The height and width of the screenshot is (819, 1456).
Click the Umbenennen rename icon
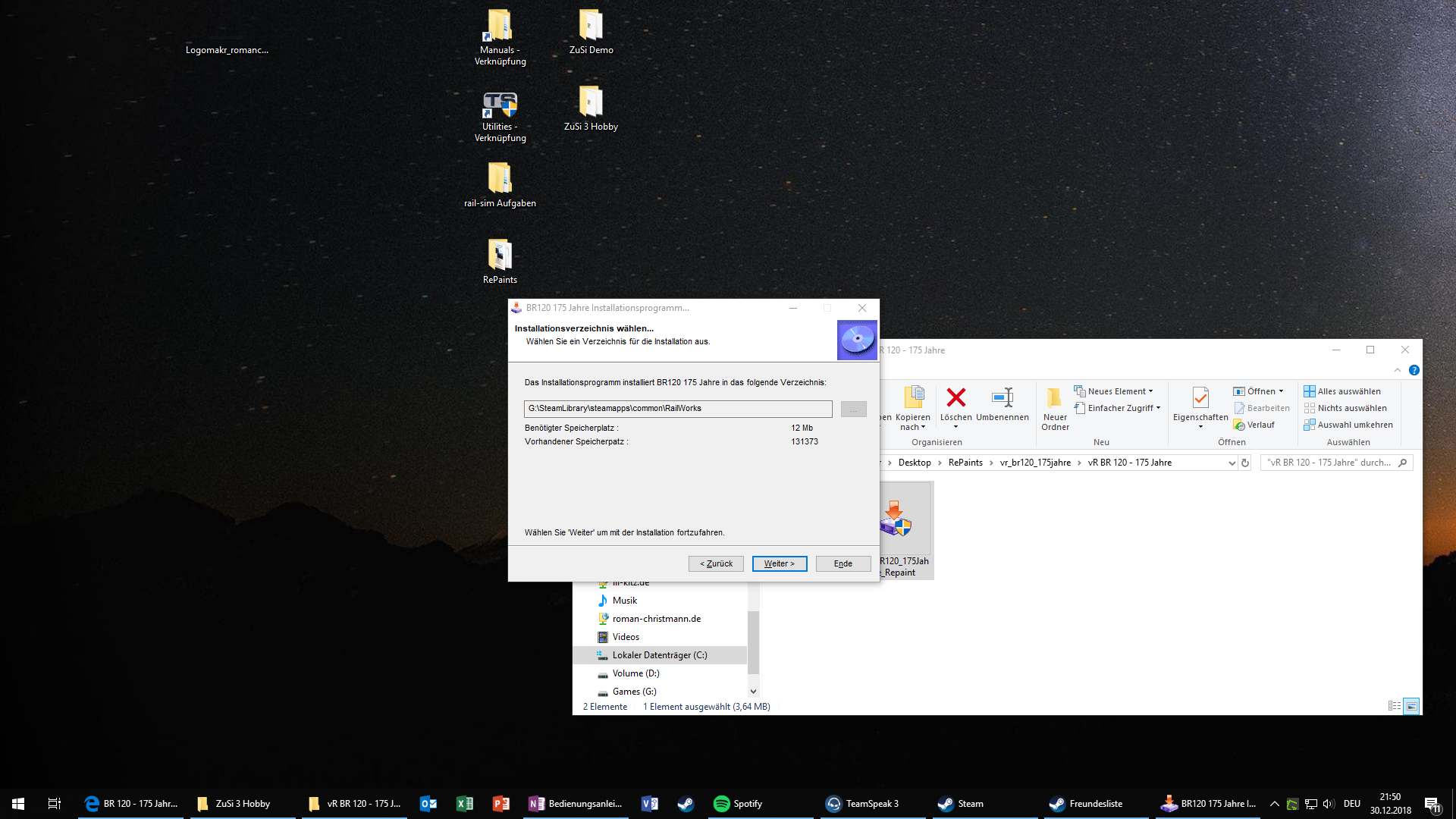1002,397
